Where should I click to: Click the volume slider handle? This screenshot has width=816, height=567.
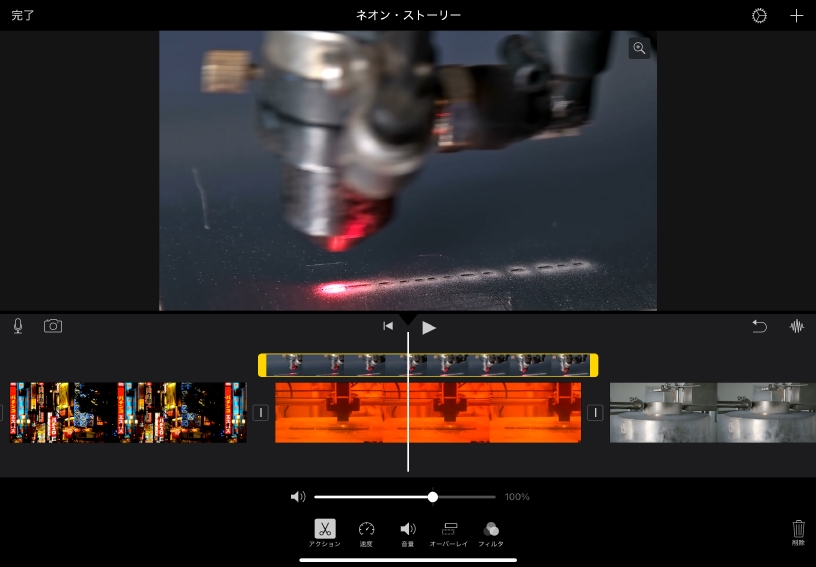433,497
